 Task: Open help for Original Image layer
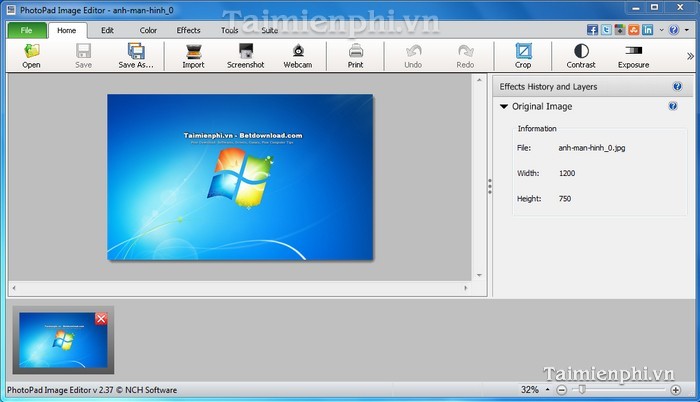tap(673, 106)
